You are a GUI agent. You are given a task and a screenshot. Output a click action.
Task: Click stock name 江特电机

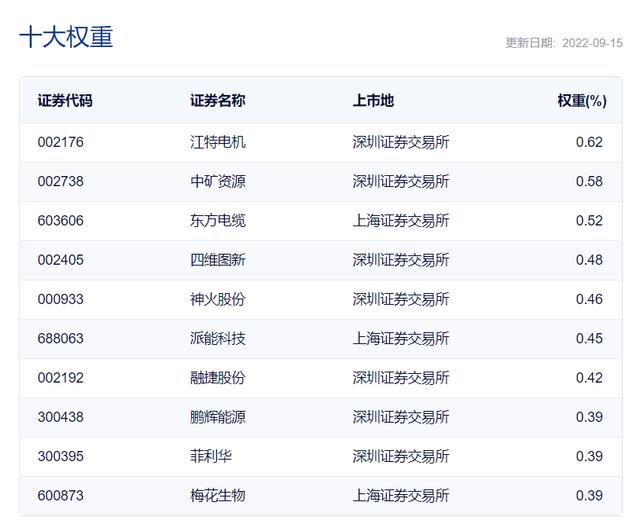point(218,142)
